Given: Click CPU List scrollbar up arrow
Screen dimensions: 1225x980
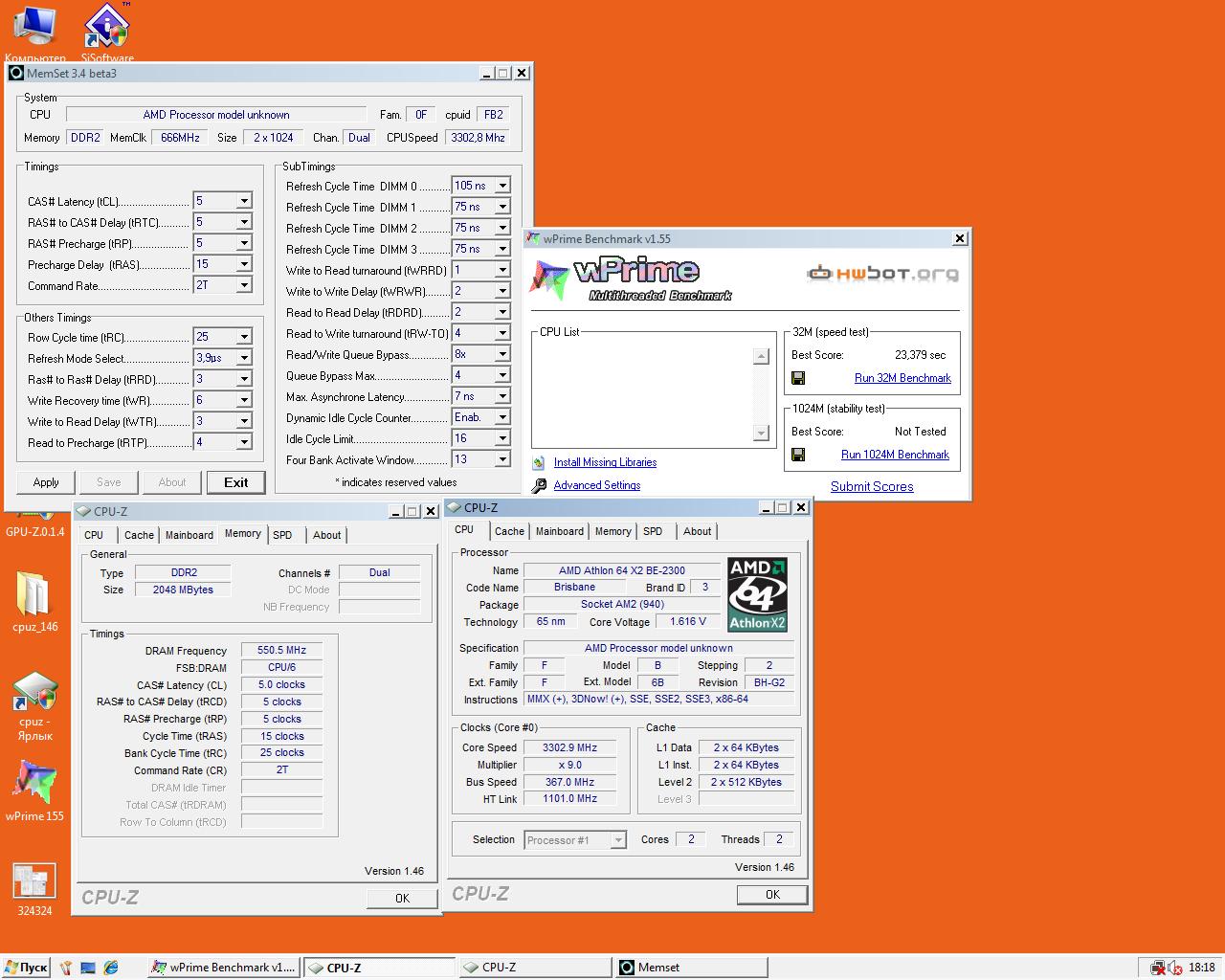Looking at the screenshot, I should (x=761, y=357).
